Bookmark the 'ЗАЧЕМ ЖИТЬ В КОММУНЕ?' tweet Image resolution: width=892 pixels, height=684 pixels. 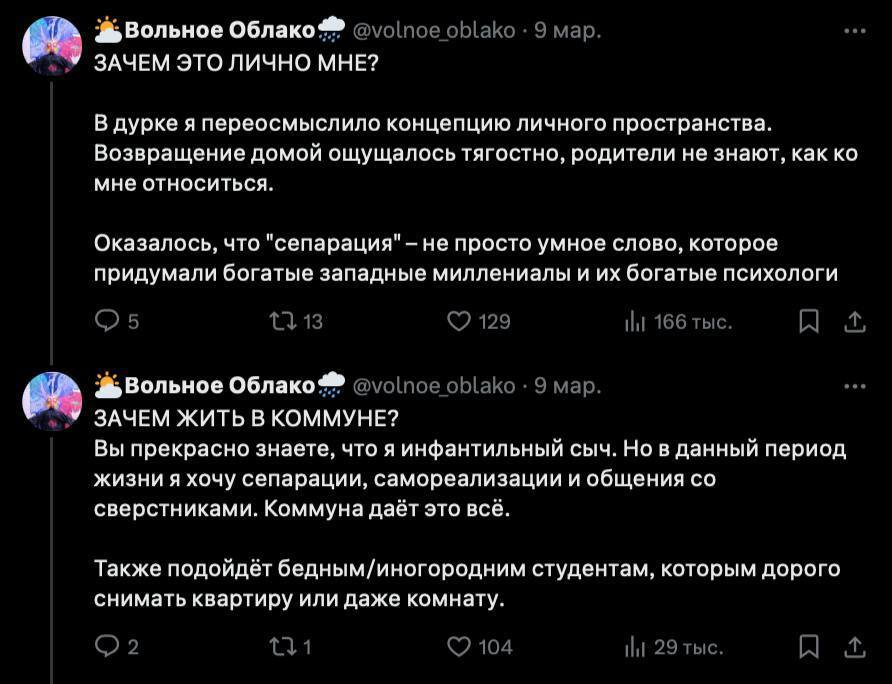coord(810,647)
